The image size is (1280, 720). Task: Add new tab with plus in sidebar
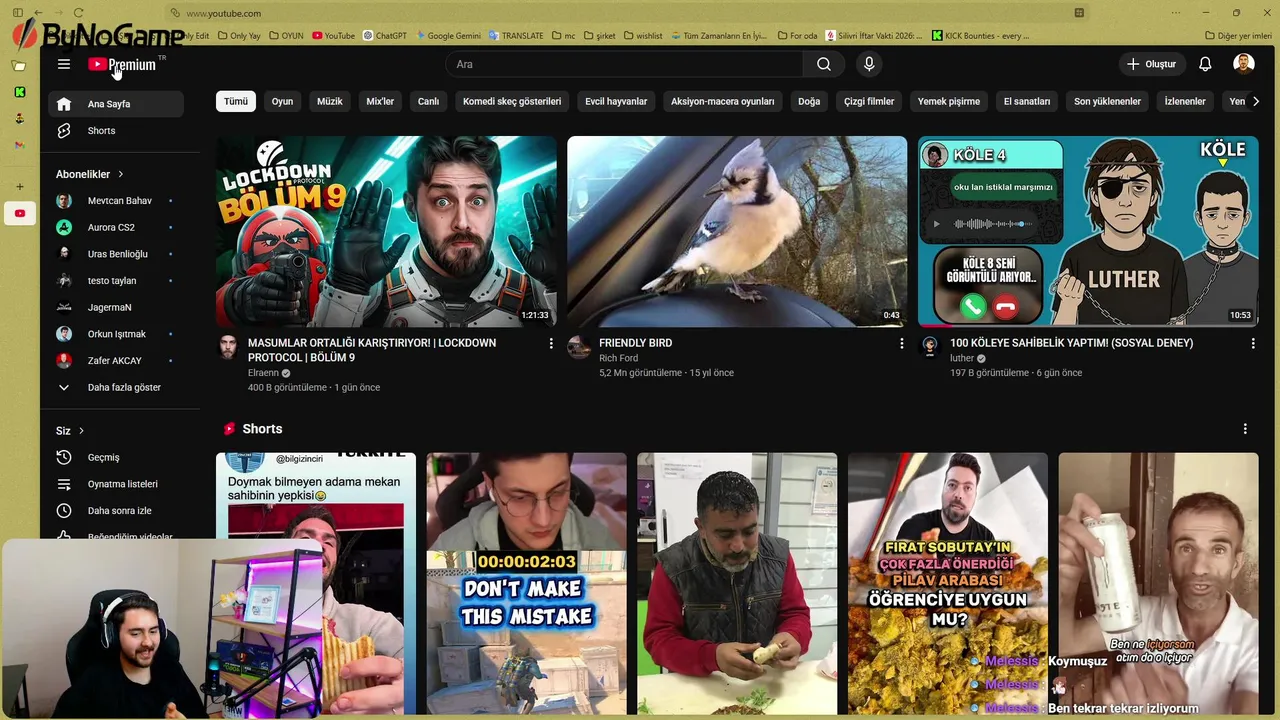pyautogui.click(x=19, y=186)
